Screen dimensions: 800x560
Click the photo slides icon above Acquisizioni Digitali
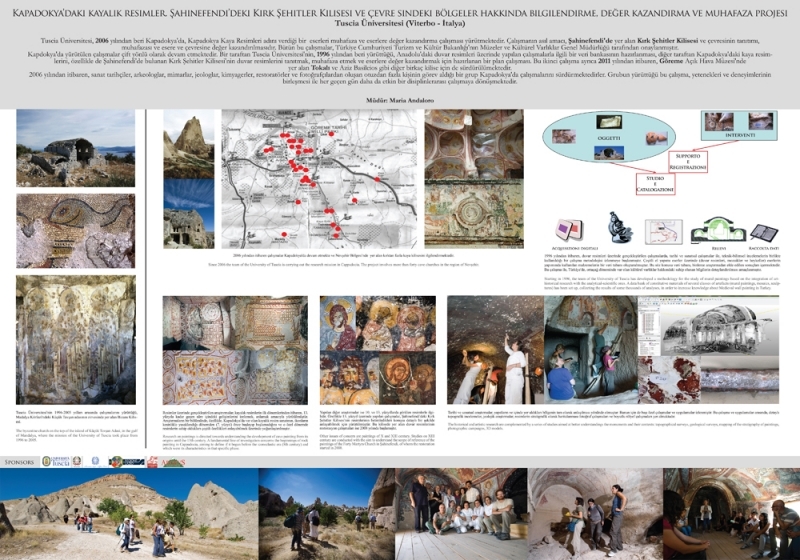coord(569,230)
